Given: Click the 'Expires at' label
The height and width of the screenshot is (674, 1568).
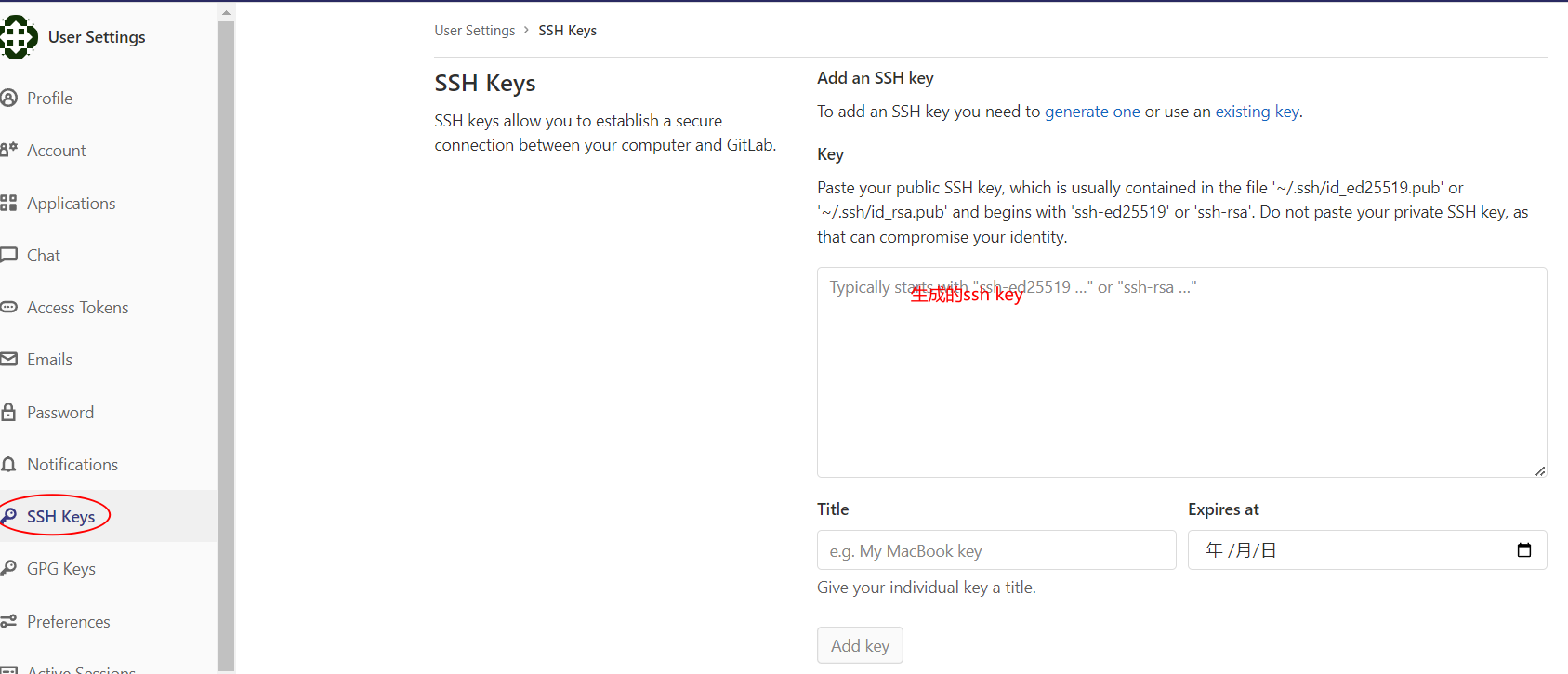Looking at the screenshot, I should coord(1223,509).
